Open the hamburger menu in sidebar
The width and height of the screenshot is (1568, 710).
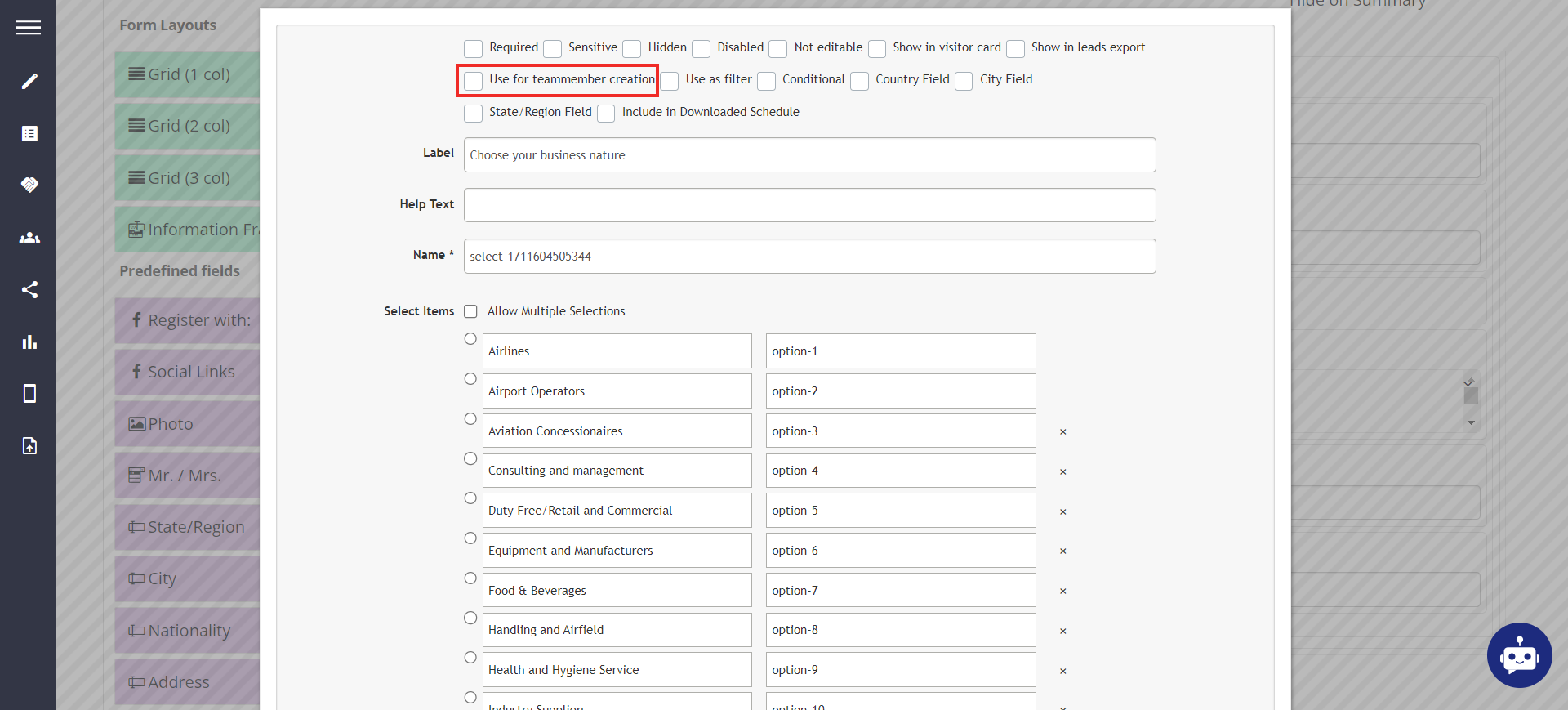pos(28,28)
